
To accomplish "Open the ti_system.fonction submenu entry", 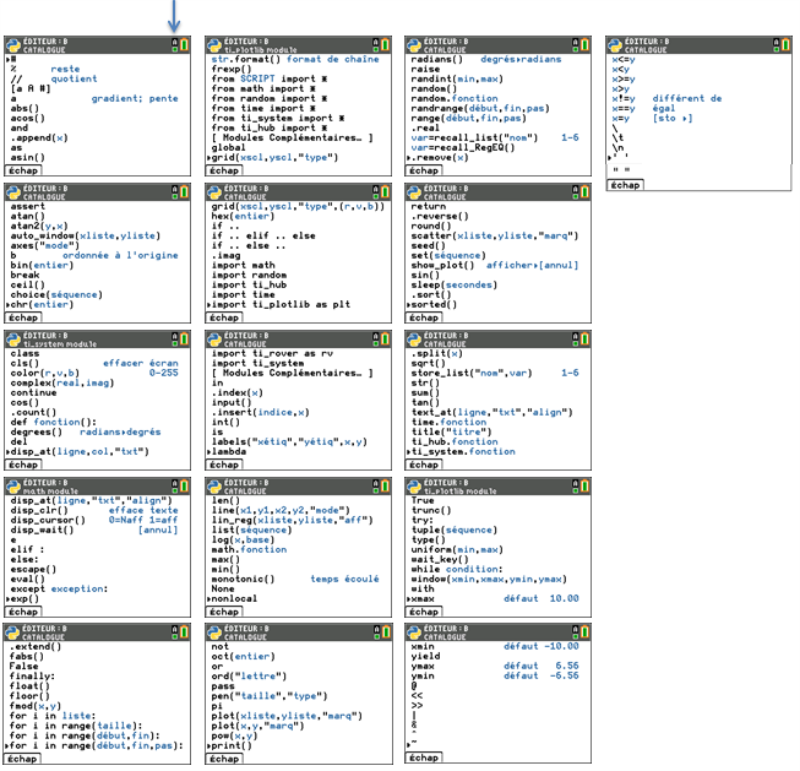I will point(464,451).
